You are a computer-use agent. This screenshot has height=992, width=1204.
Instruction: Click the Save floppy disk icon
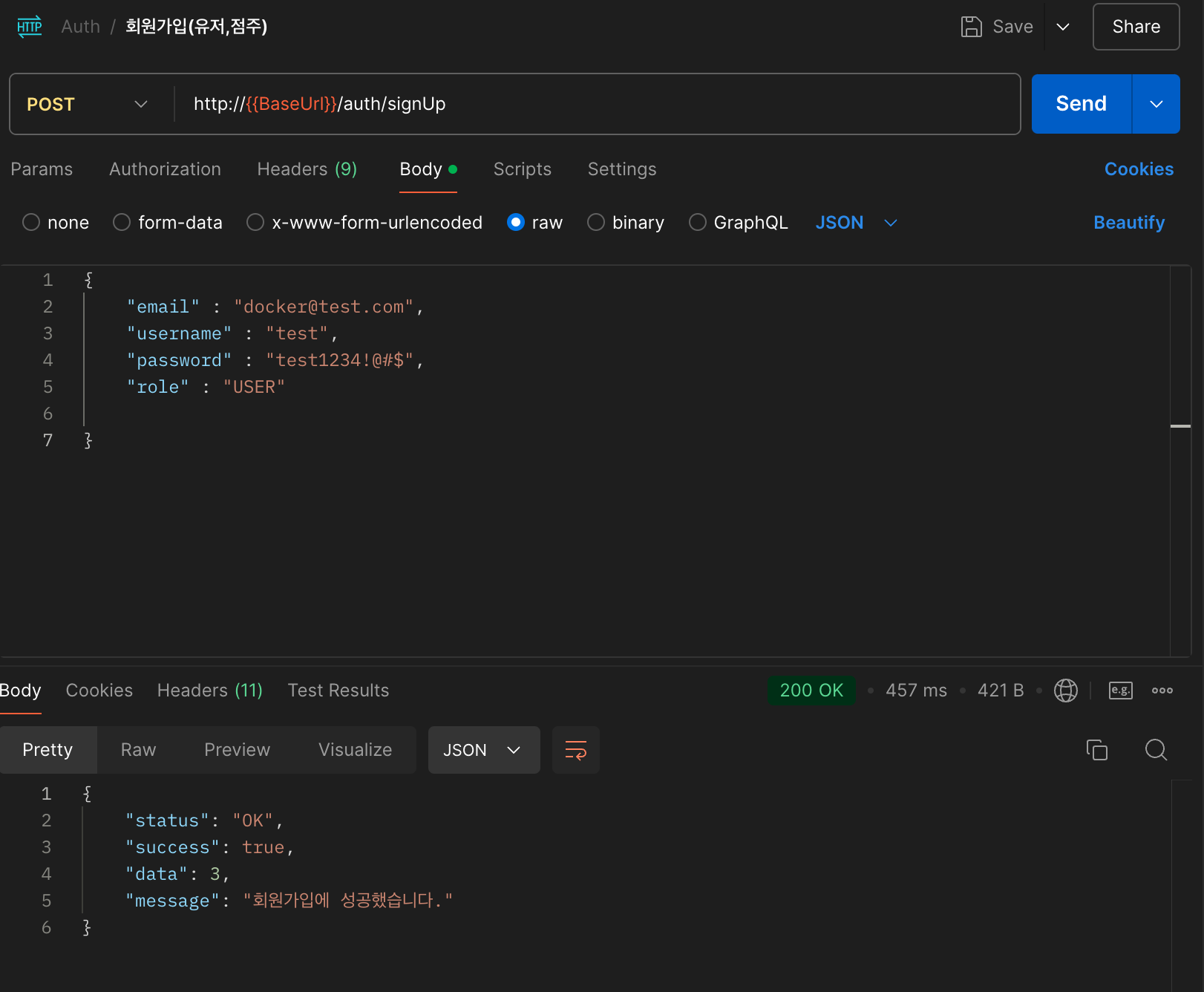[971, 27]
